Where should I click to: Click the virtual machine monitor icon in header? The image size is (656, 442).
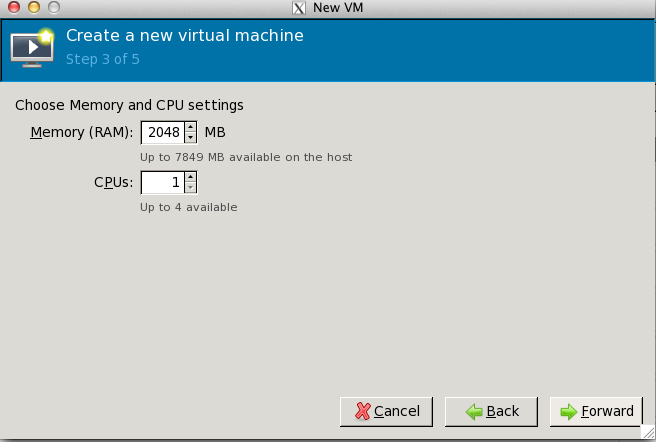tap(32, 48)
